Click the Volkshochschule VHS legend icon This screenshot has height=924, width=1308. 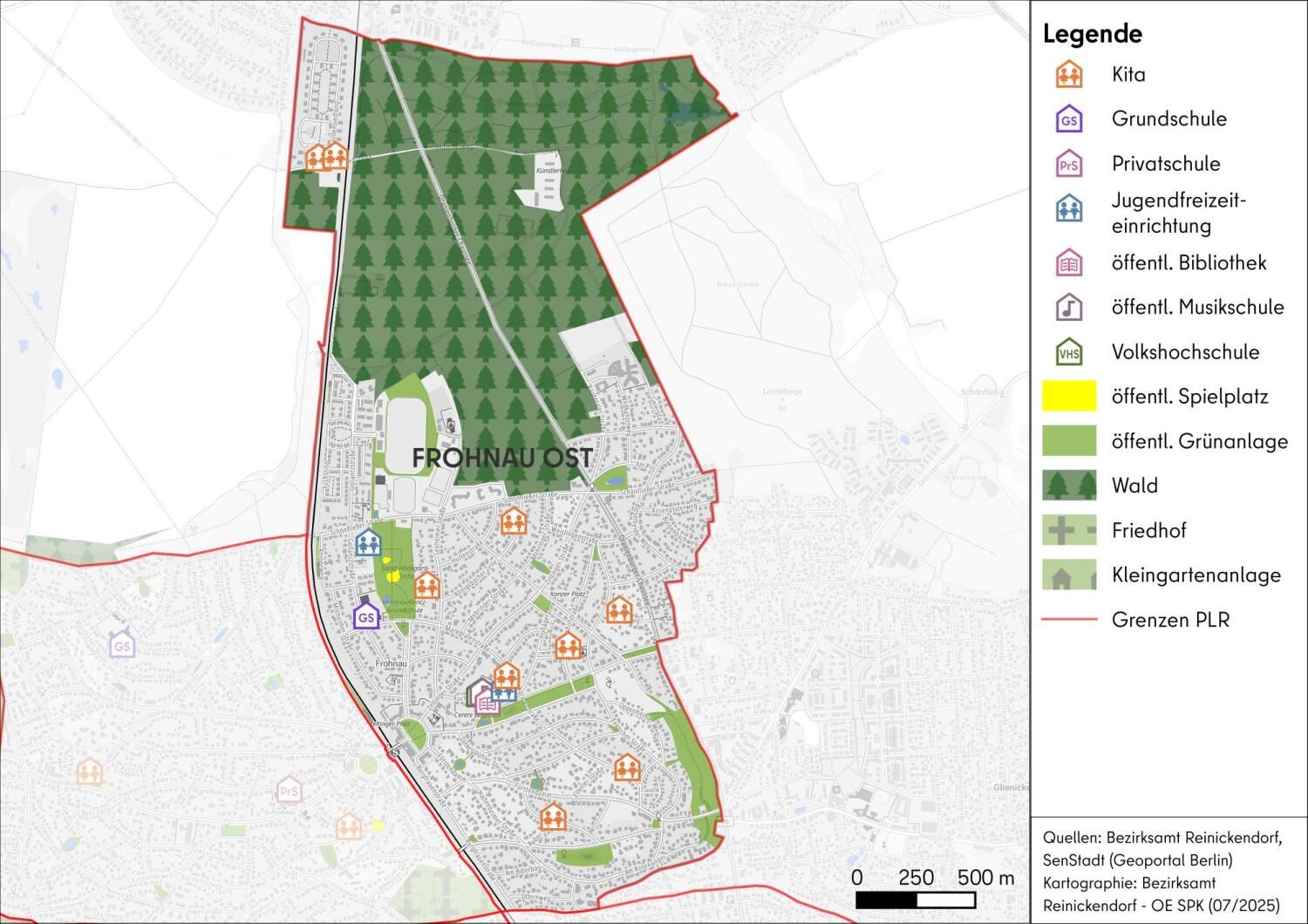click(x=1068, y=352)
